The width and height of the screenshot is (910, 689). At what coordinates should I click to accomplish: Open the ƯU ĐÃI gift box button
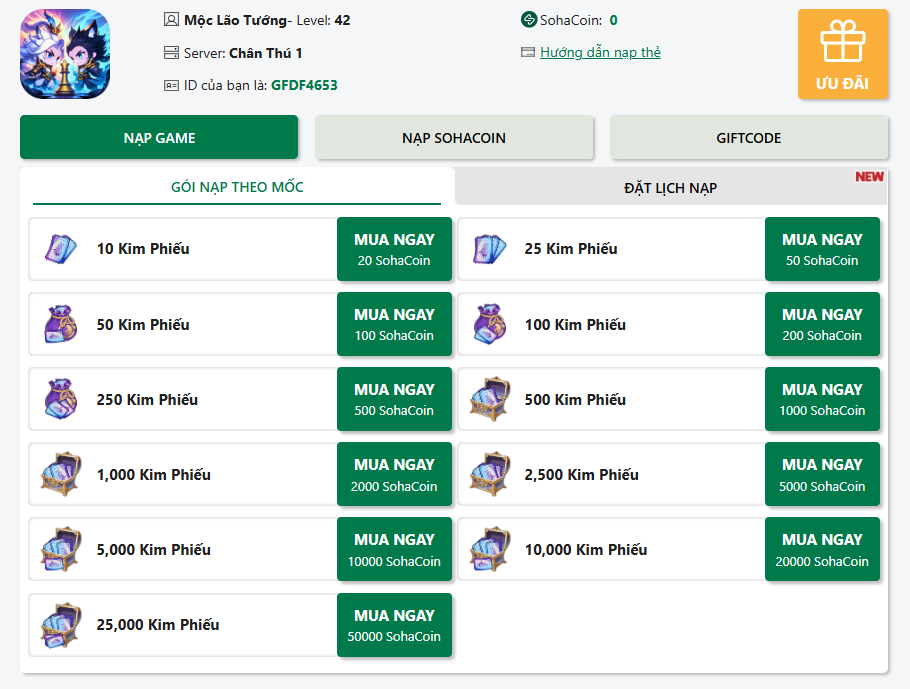[x=842, y=54]
